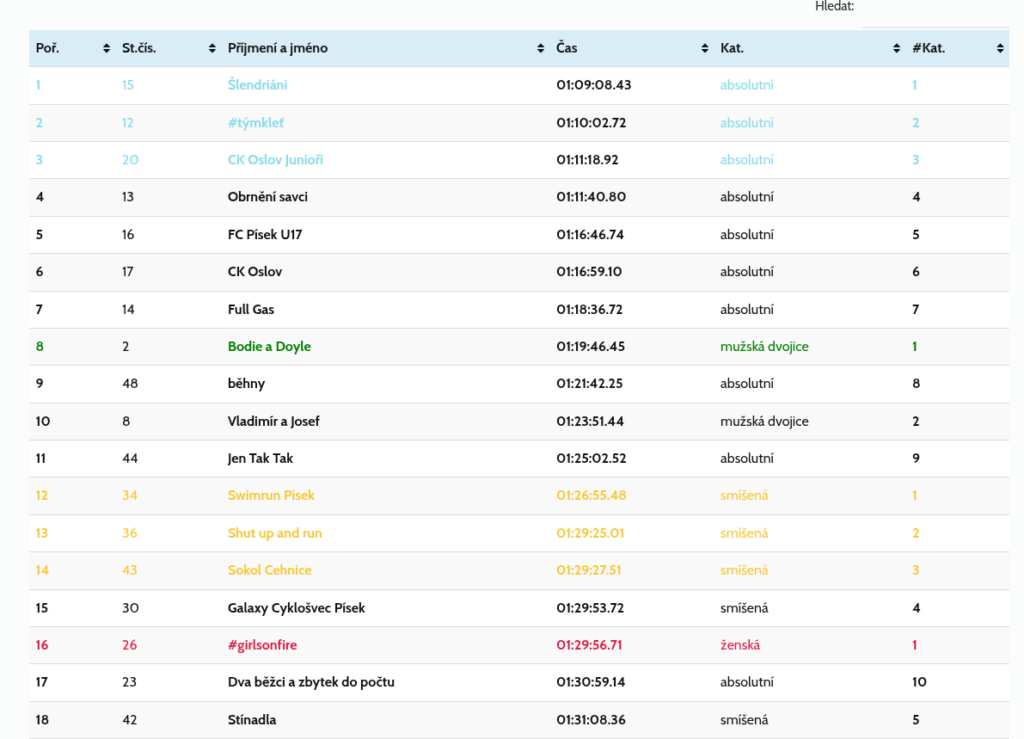
Task: Click time 01:29:25.01
Action: click(x=590, y=533)
